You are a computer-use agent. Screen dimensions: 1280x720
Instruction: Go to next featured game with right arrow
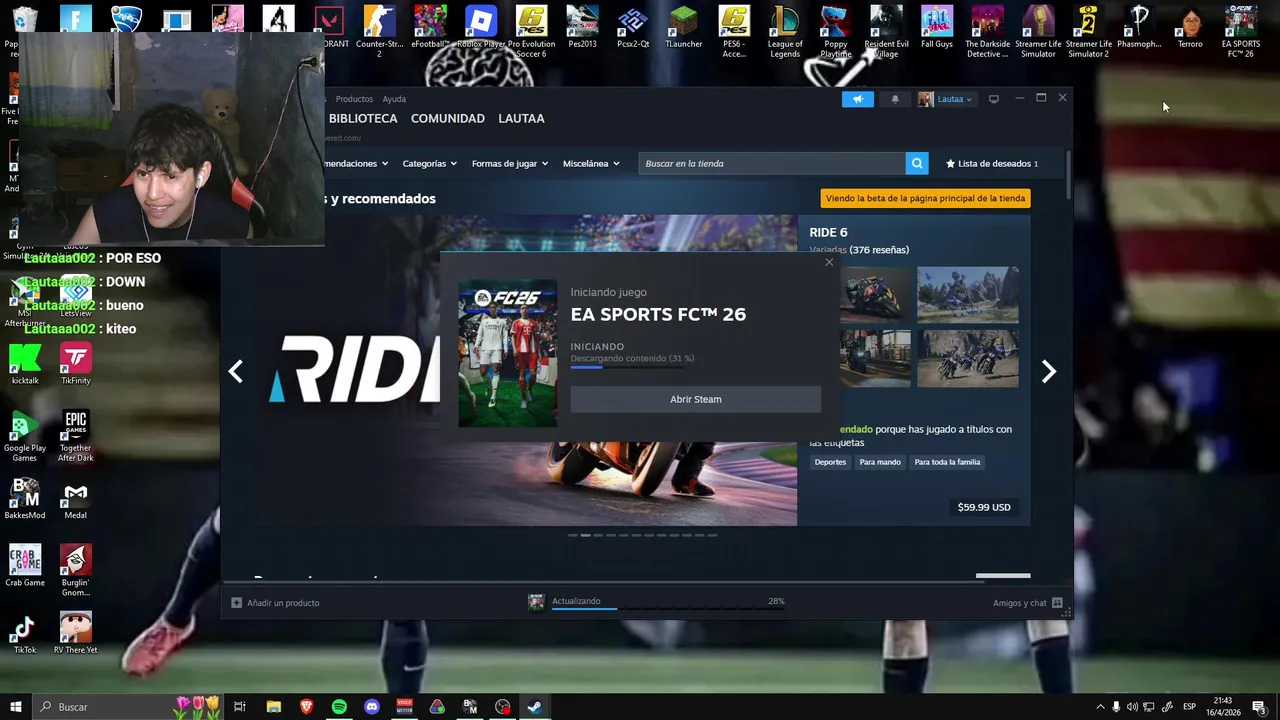pyautogui.click(x=1048, y=371)
